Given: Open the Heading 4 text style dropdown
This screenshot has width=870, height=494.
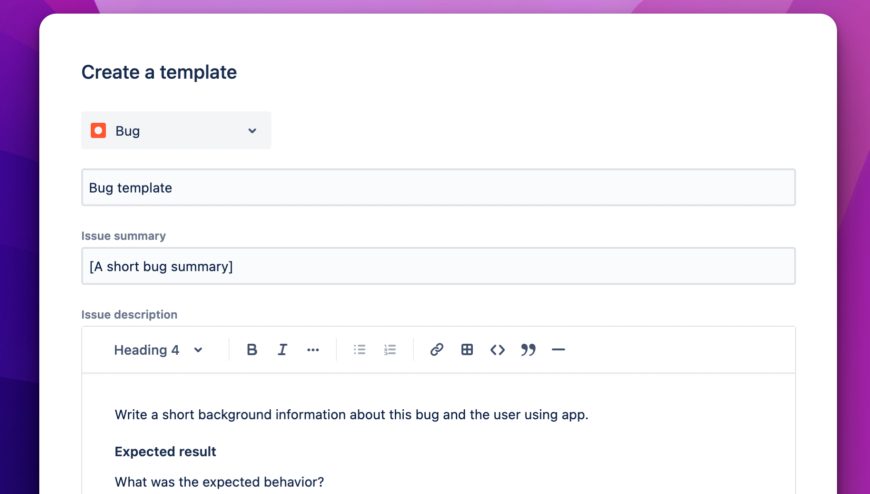Looking at the screenshot, I should tap(158, 350).
